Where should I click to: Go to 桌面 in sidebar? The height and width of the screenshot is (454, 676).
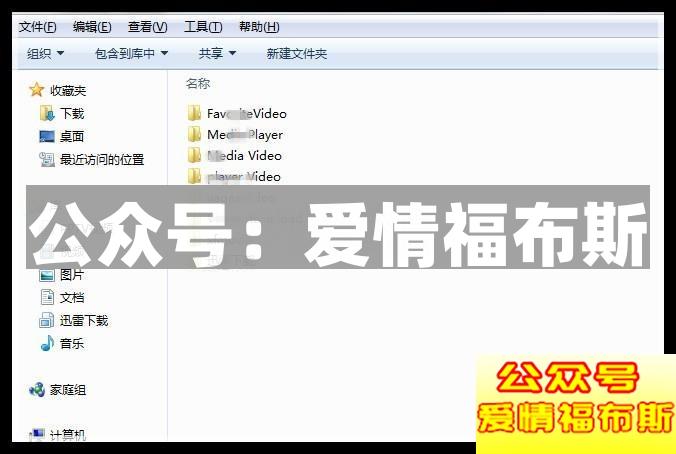tap(72, 137)
